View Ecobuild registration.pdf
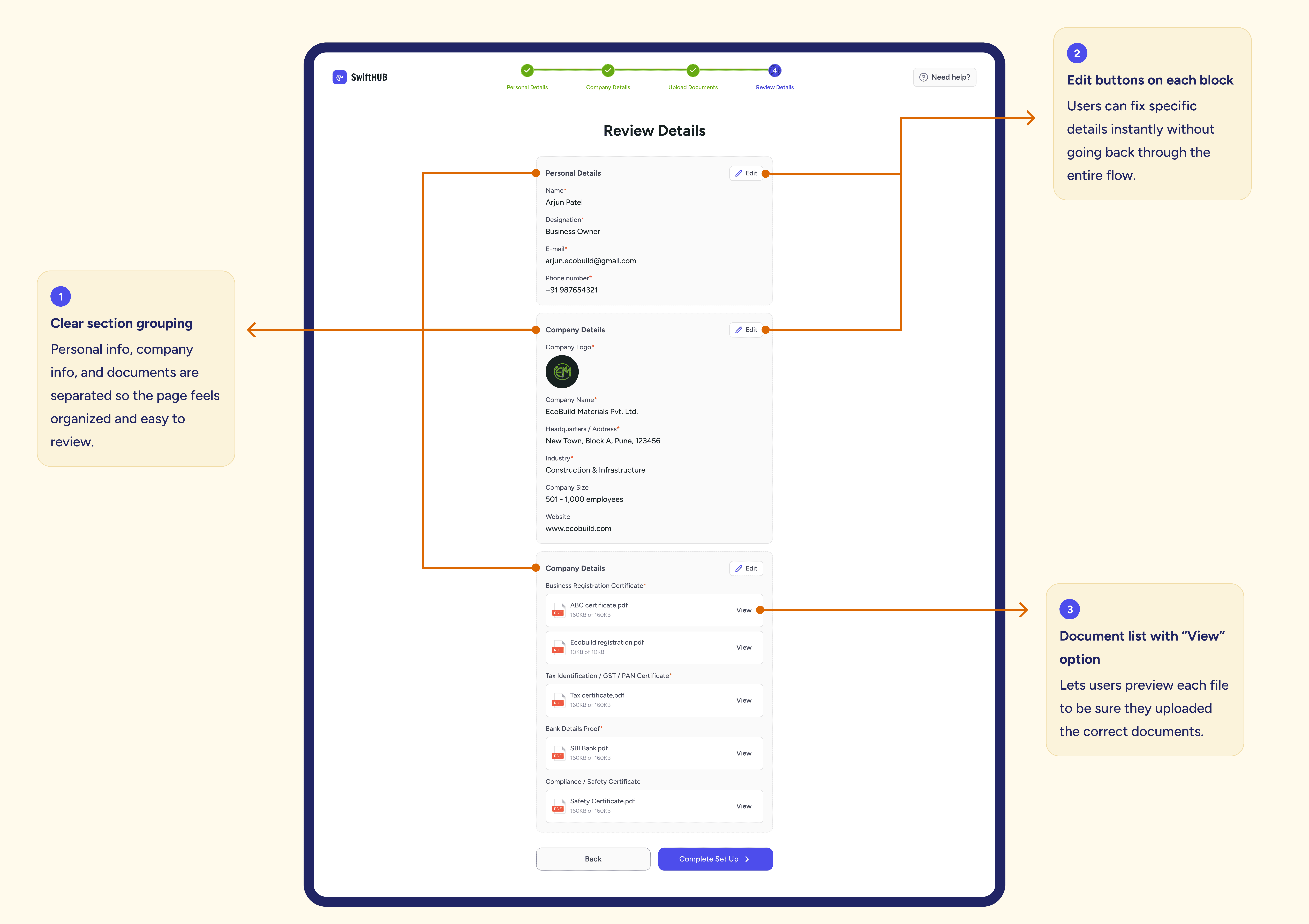This screenshot has height=924, width=1309. [743, 647]
